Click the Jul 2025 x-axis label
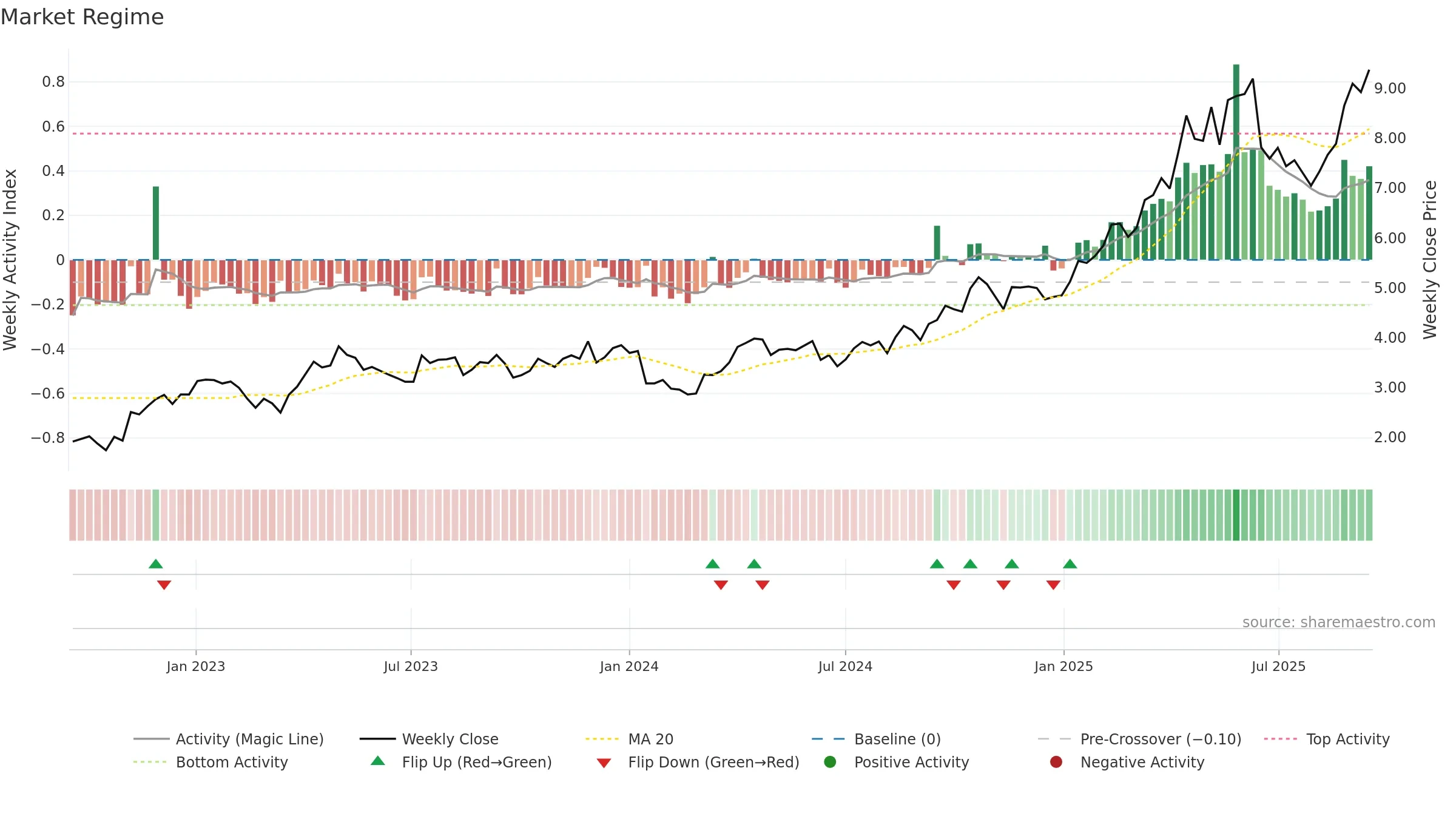 point(1278,666)
